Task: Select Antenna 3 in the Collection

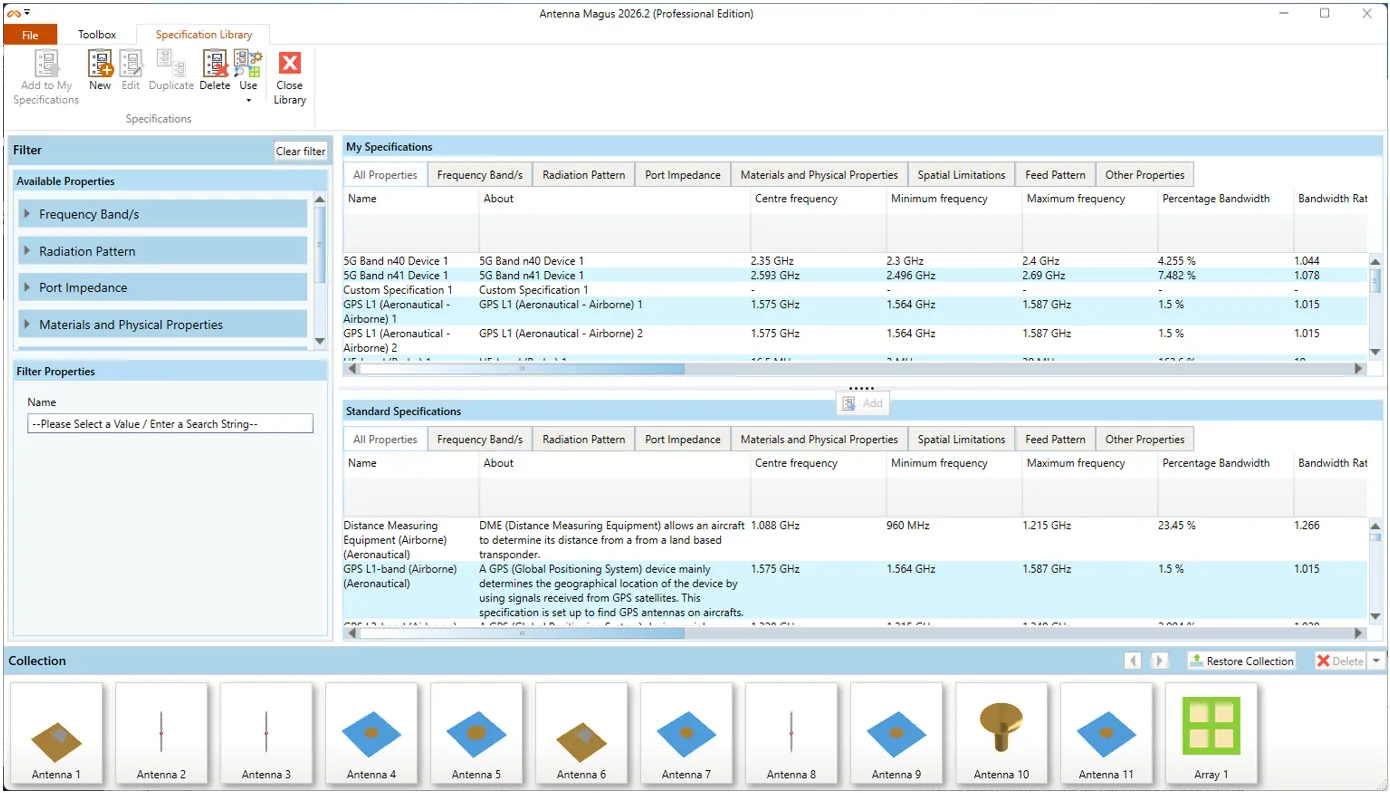Action: tap(266, 733)
